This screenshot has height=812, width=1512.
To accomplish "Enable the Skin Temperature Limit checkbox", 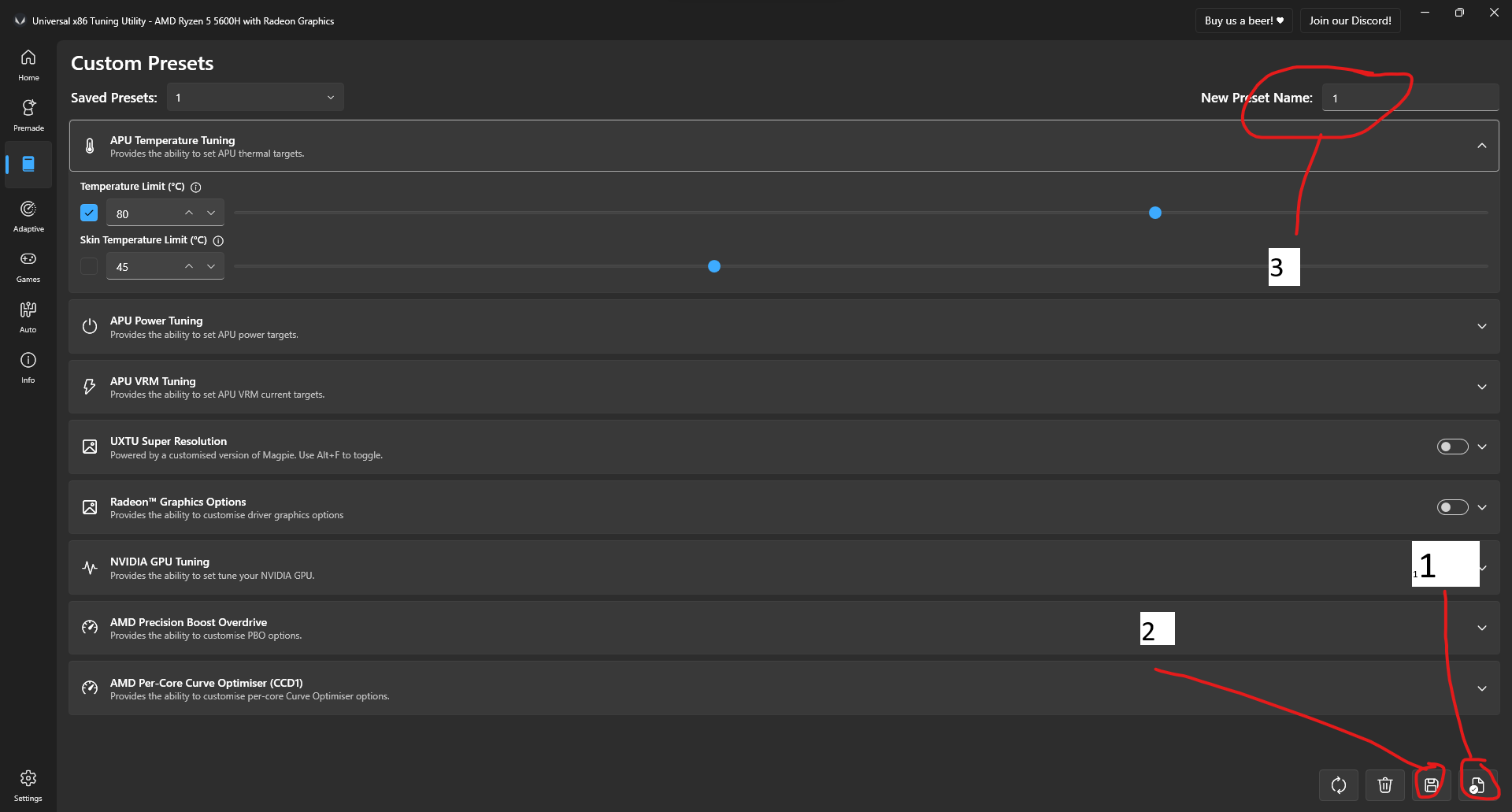I will [89, 266].
